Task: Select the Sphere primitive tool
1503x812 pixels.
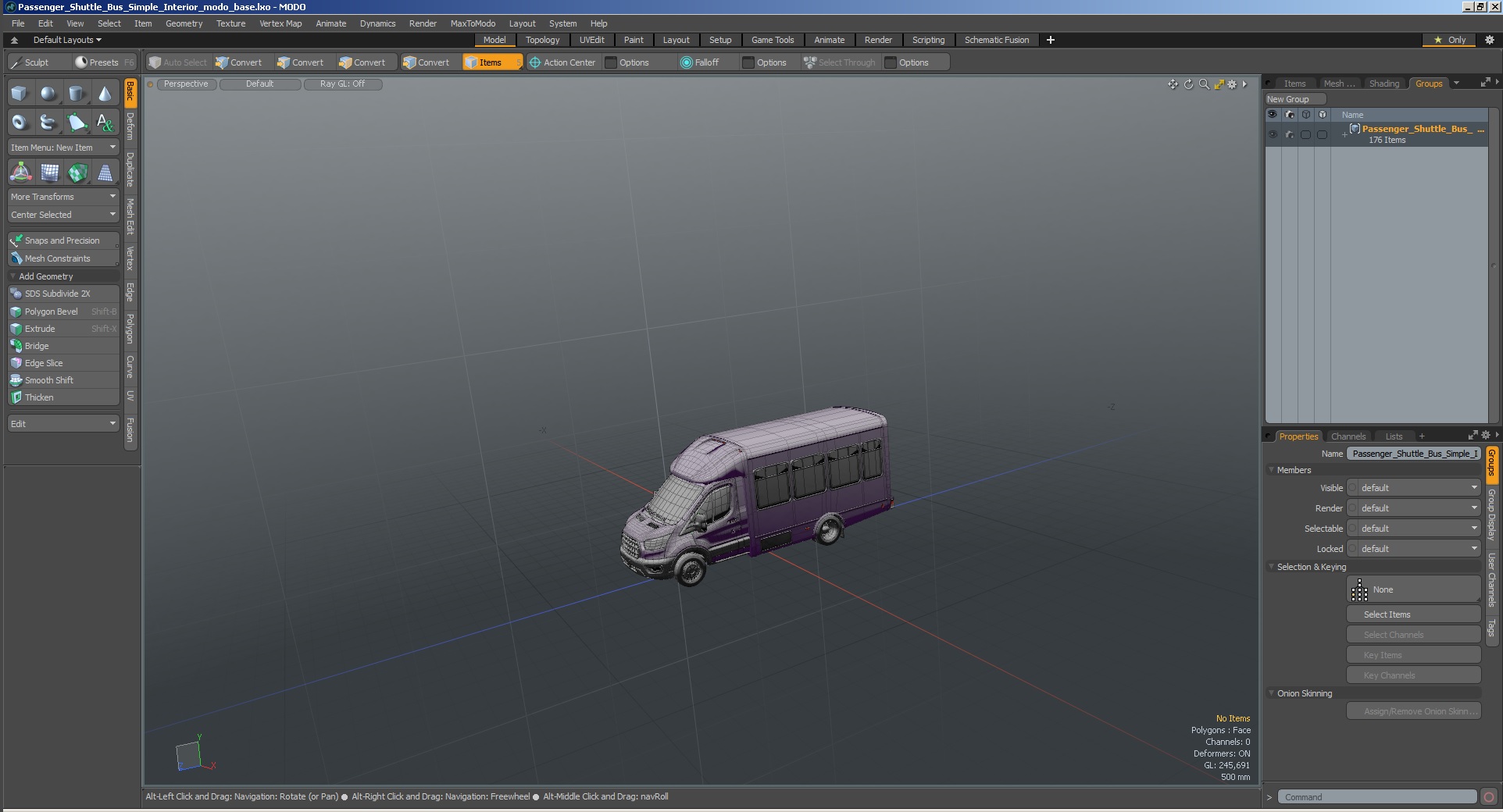Action: (48, 94)
